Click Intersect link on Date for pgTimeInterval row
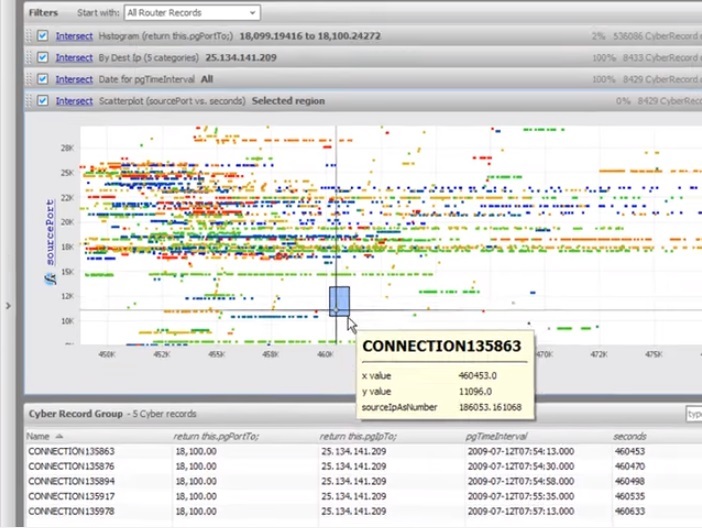The width and height of the screenshot is (702, 528). (x=74, y=79)
